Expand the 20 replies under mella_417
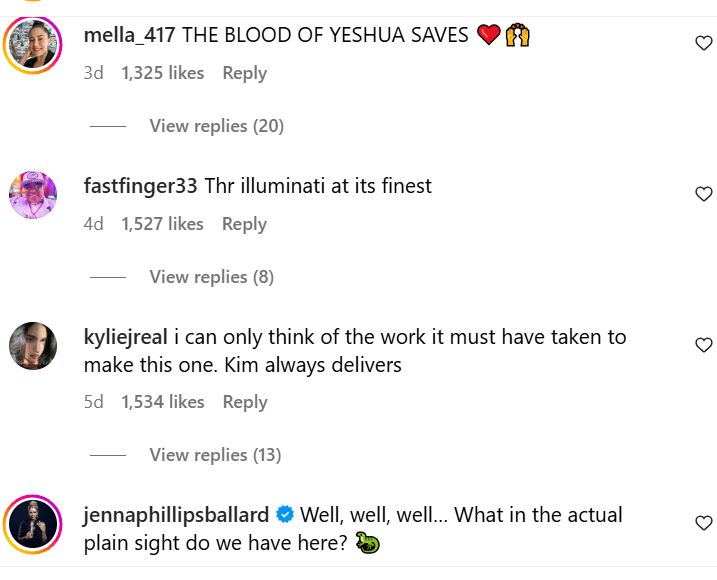The height and width of the screenshot is (580, 717). click(x=216, y=126)
